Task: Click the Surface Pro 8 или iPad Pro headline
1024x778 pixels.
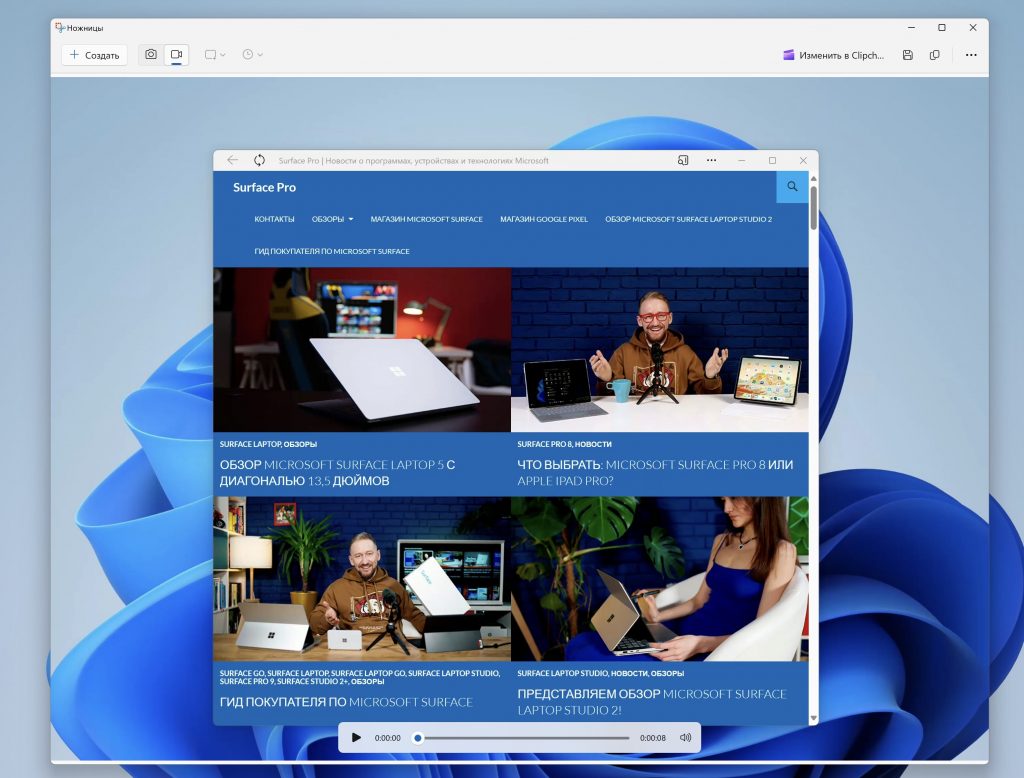Action: pyautogui.click(x=655, y=472)
